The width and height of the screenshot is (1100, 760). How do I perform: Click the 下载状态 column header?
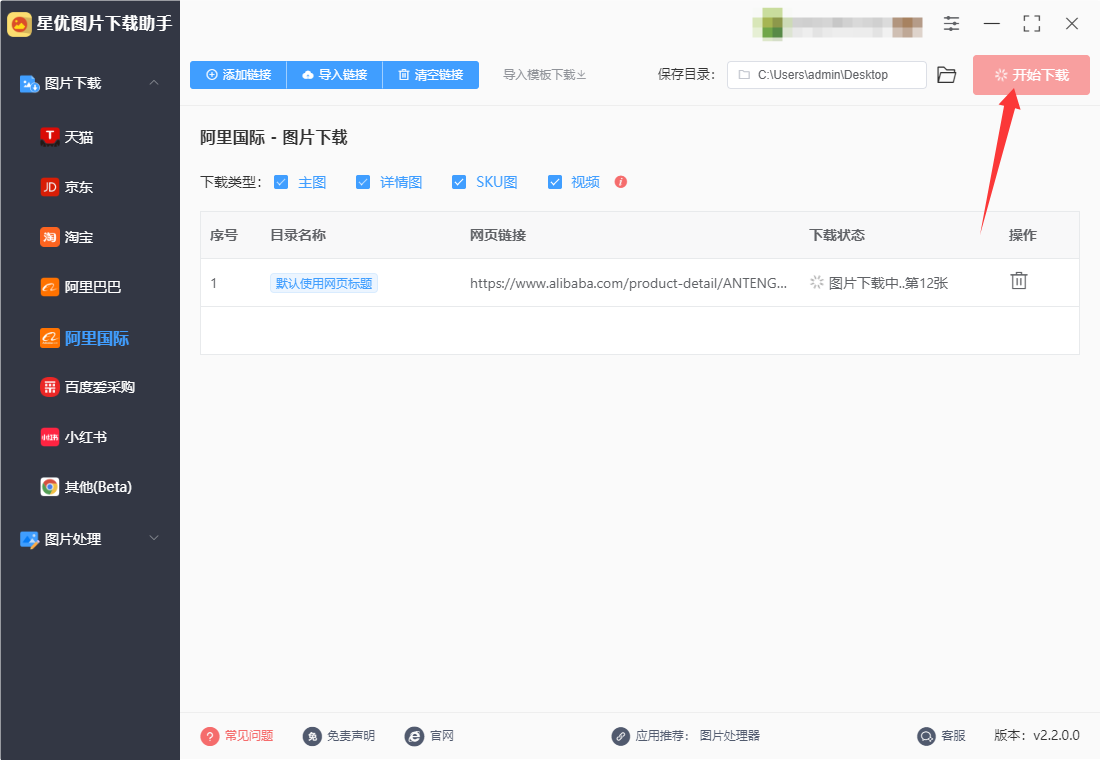pyautogui.click(x=837, y=235)
